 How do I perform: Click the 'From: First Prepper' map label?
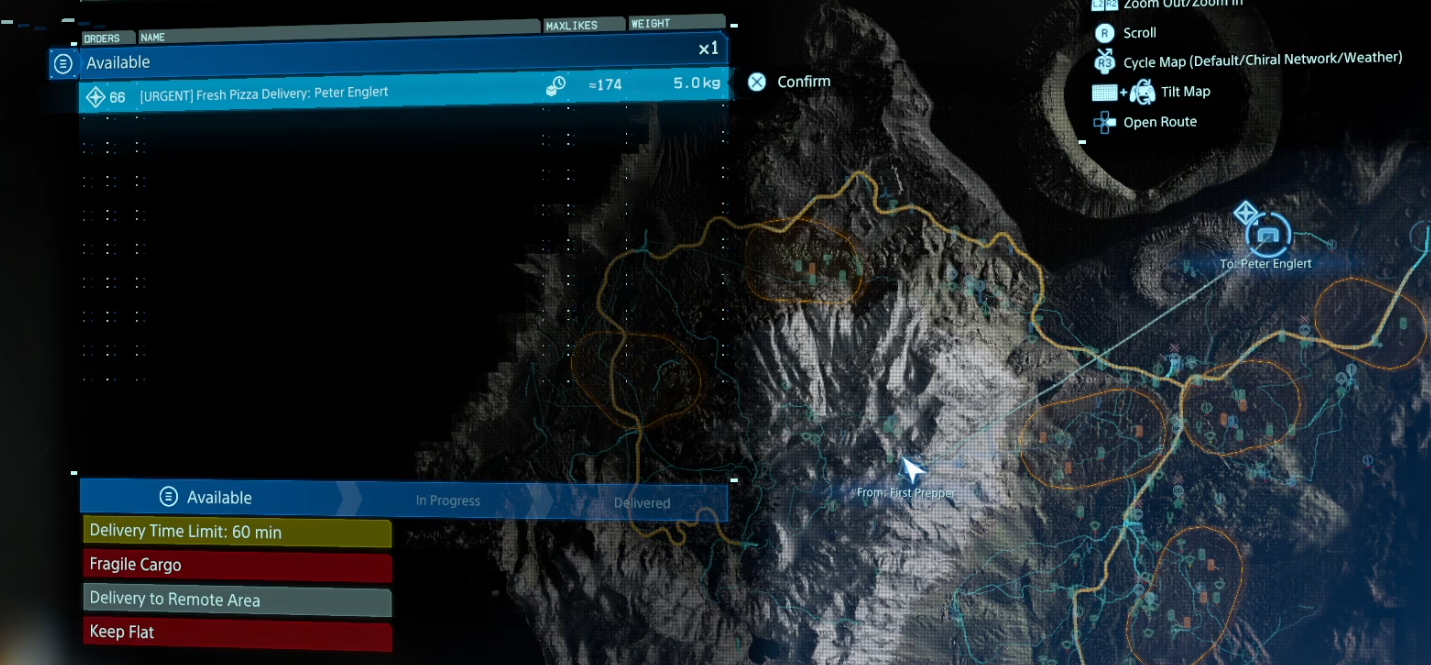coord(906,493)
